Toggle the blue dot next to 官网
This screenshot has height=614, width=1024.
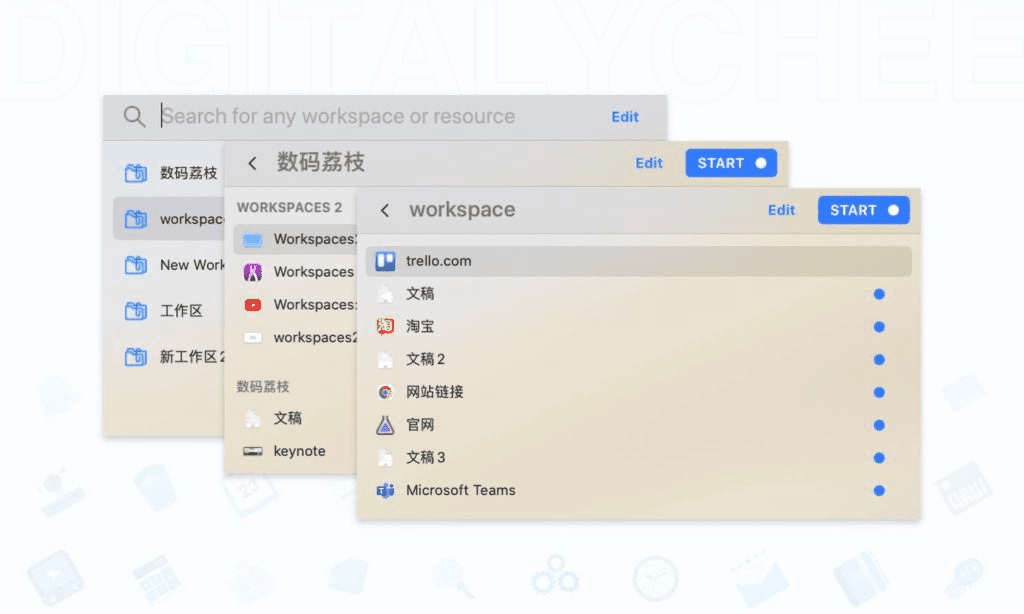(879, 424)
